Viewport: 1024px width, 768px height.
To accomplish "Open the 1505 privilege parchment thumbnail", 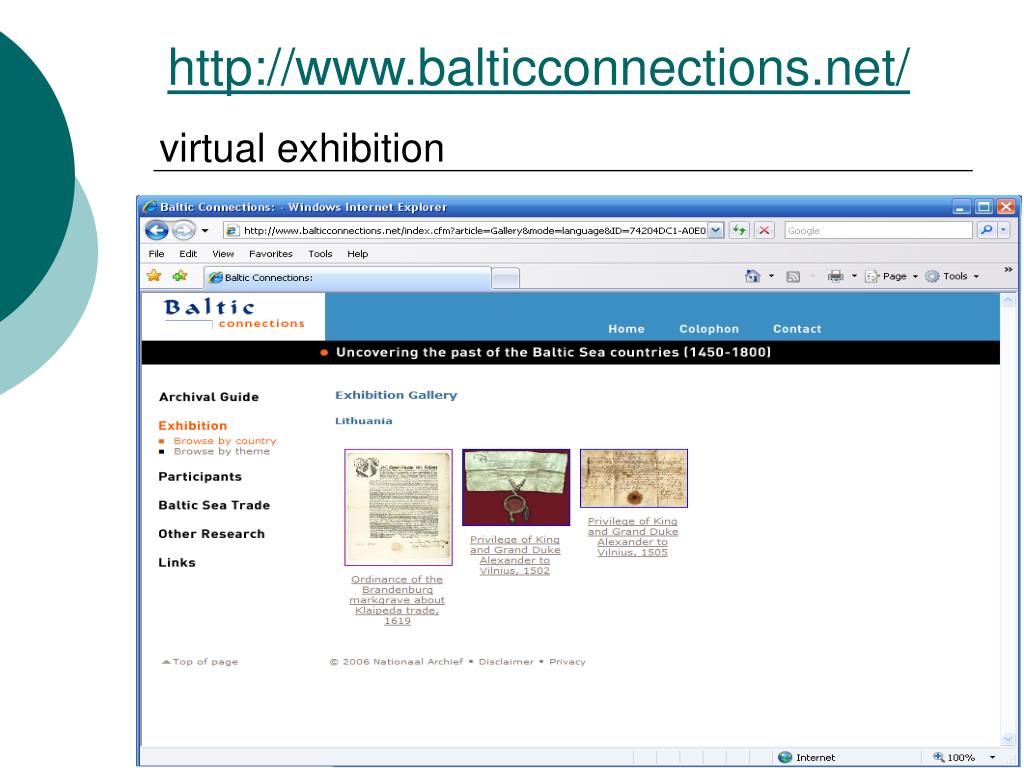I will 633,478.
